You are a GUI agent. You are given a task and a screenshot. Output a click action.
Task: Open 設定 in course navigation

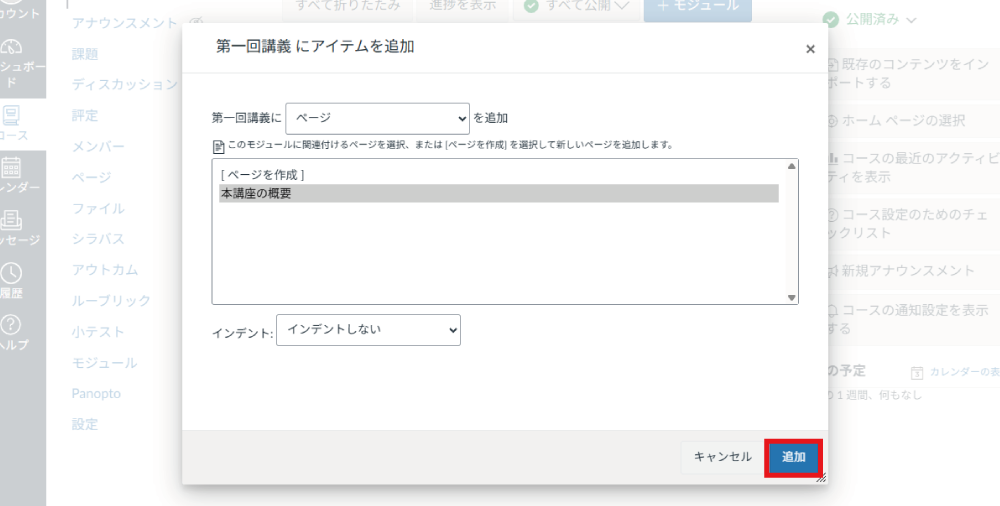[x=85, y=424]
